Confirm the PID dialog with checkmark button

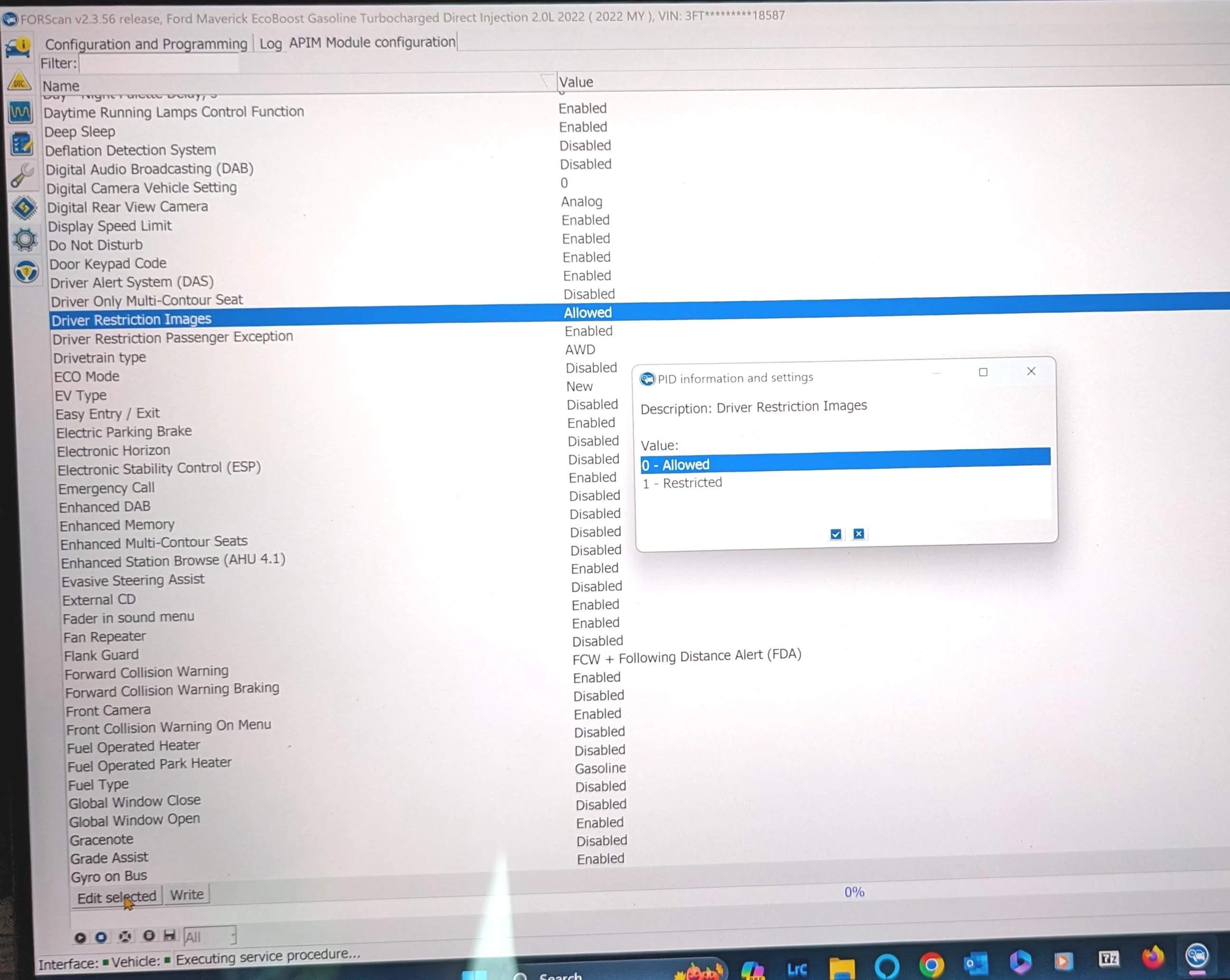[x=836, y=534]
